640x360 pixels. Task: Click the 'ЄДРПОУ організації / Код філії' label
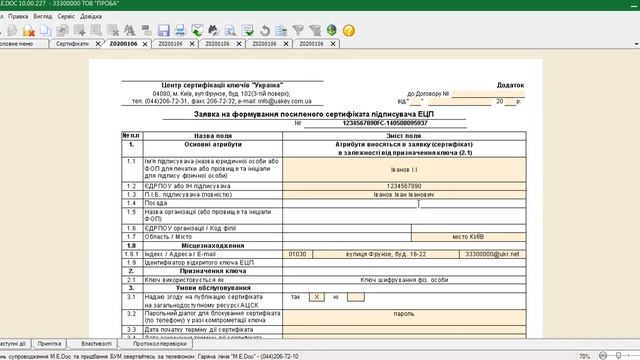[x=190, y=229]
